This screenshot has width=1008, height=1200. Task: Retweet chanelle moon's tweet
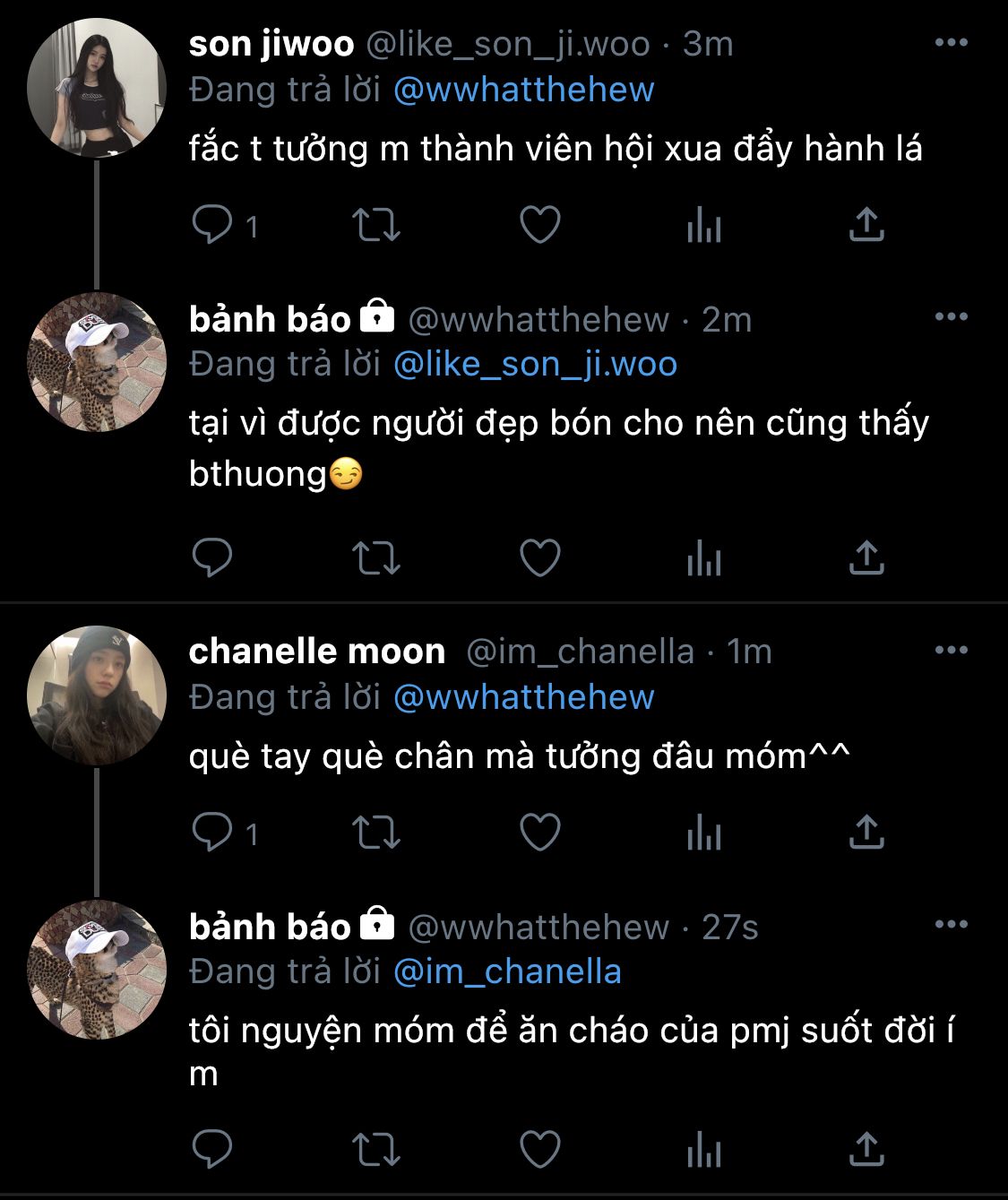[376, 833]
